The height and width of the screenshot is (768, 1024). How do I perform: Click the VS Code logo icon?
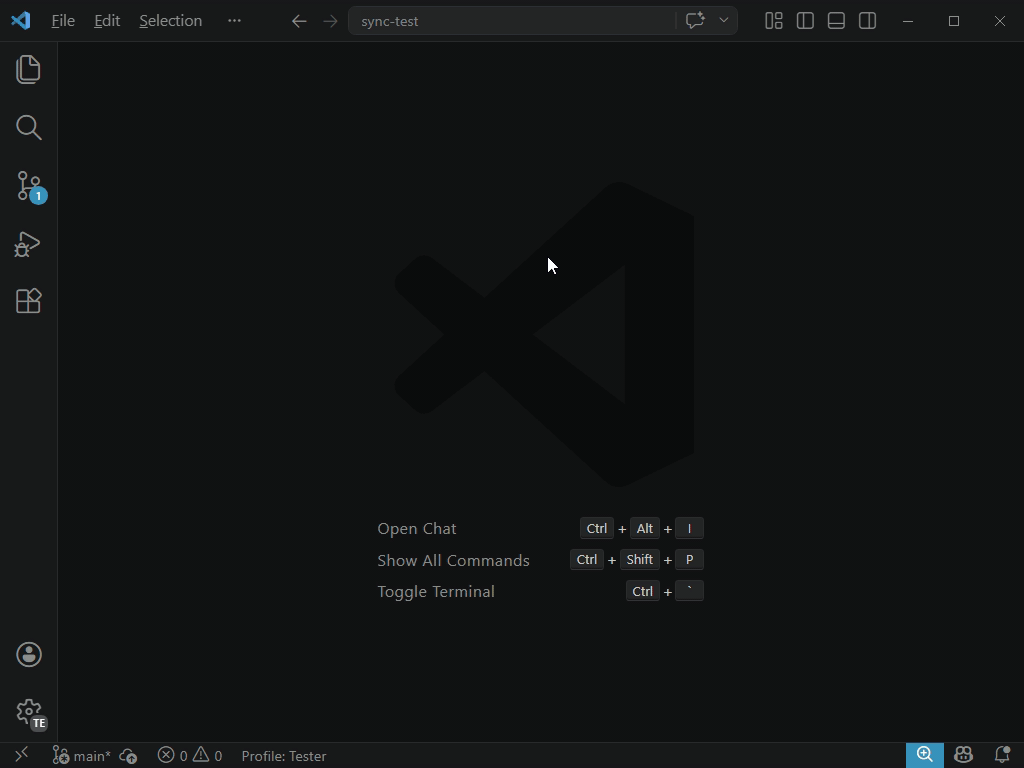[x=21, y=21]
